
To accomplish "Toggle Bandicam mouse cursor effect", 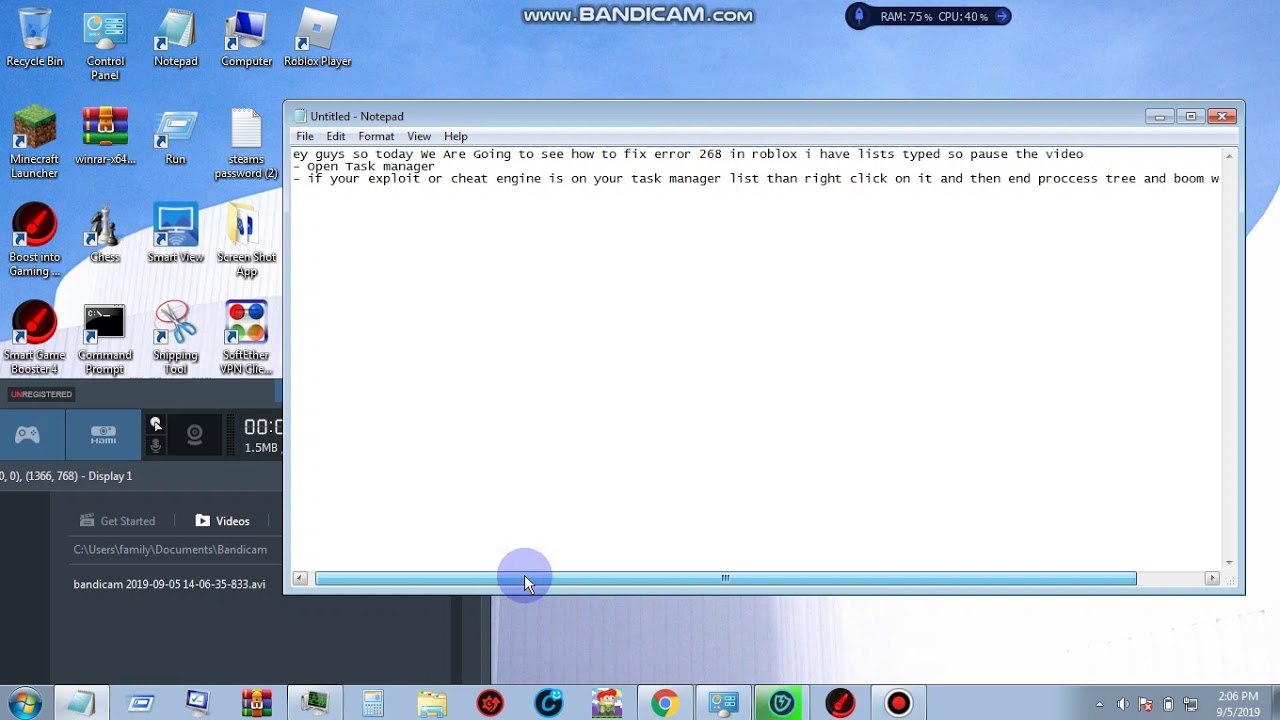I will (155, 424).
